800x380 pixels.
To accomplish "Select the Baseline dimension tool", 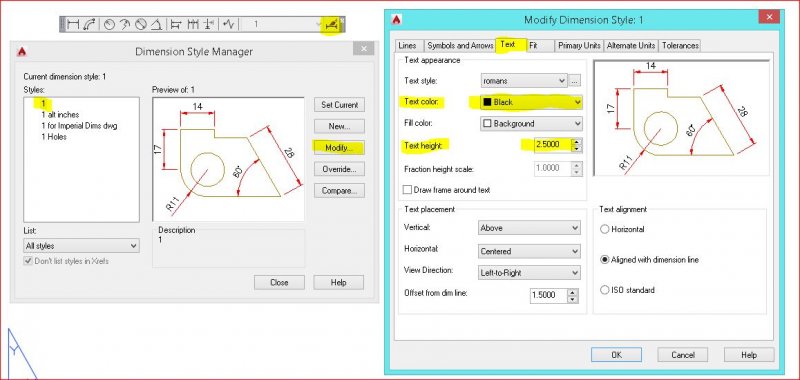I will pos(176,24).
